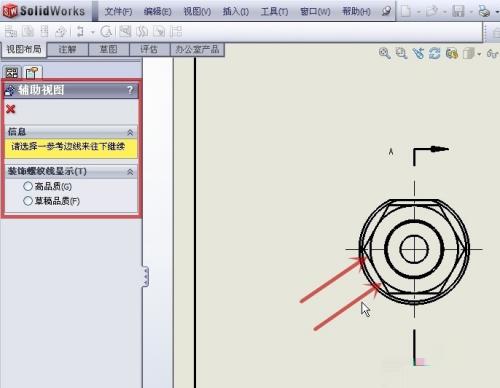
Task: Open the 评估 tab
Action: click(x=149, y=50)
